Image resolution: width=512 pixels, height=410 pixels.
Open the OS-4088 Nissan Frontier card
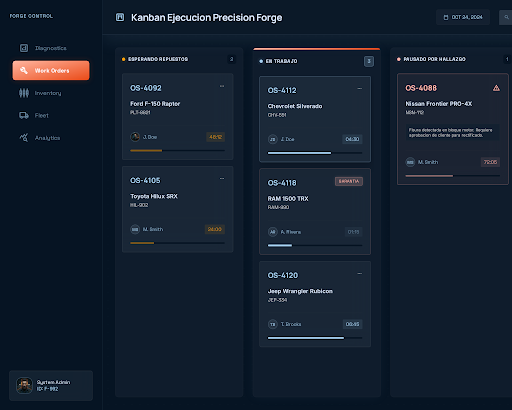coord(453,129)
